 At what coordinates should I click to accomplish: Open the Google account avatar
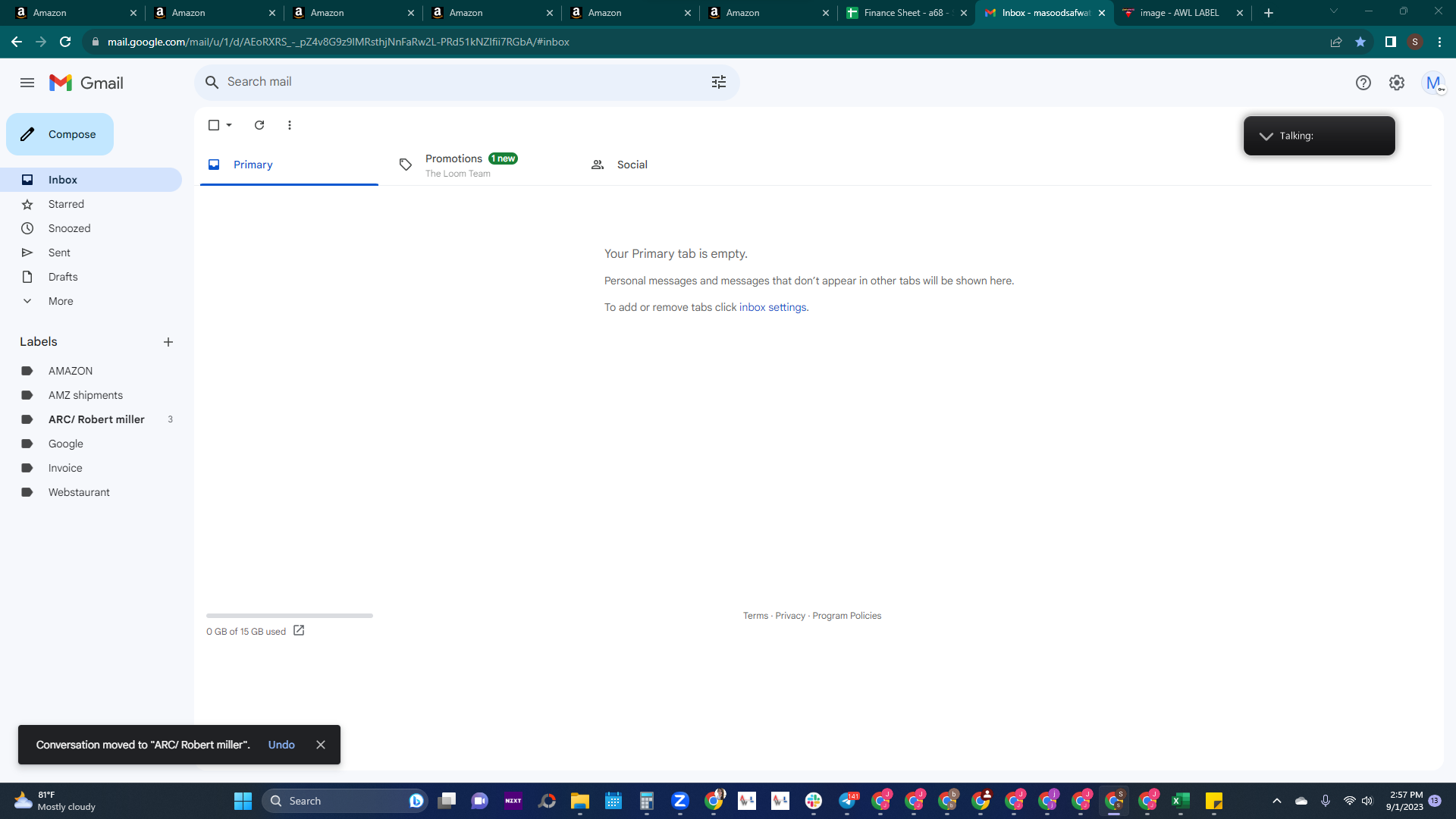click(x=1433, y=83)
